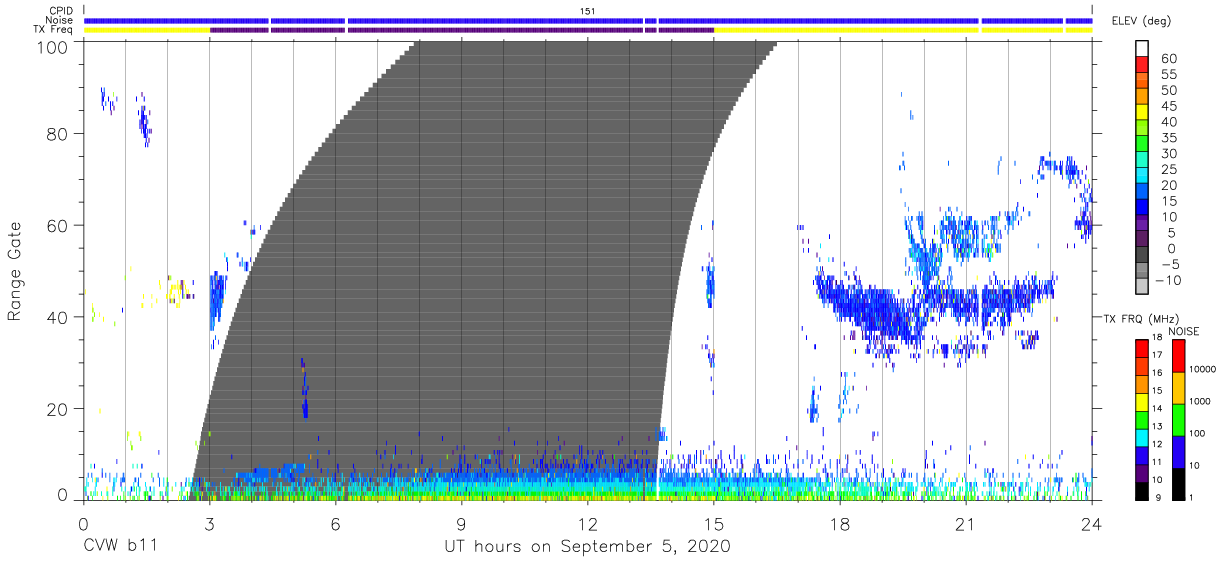Viewport: 1228px width, 567px height.
Task: Click NOISE legend value 10000
Action: click(x=1203, y=369)
